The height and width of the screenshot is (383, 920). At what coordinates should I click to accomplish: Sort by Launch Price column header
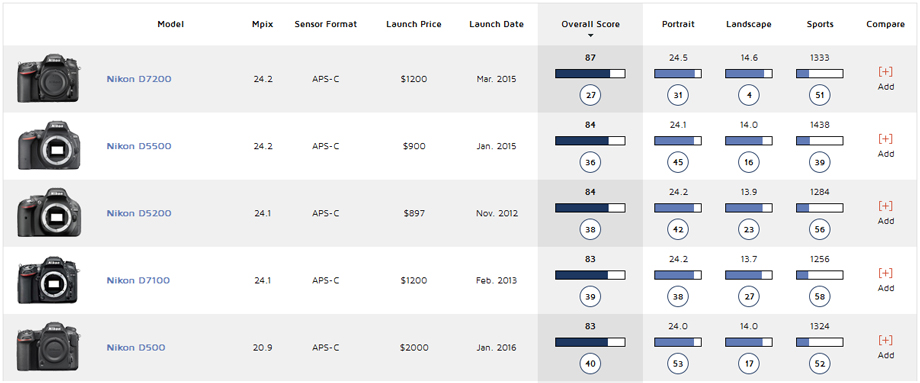(x=414, y=24)
